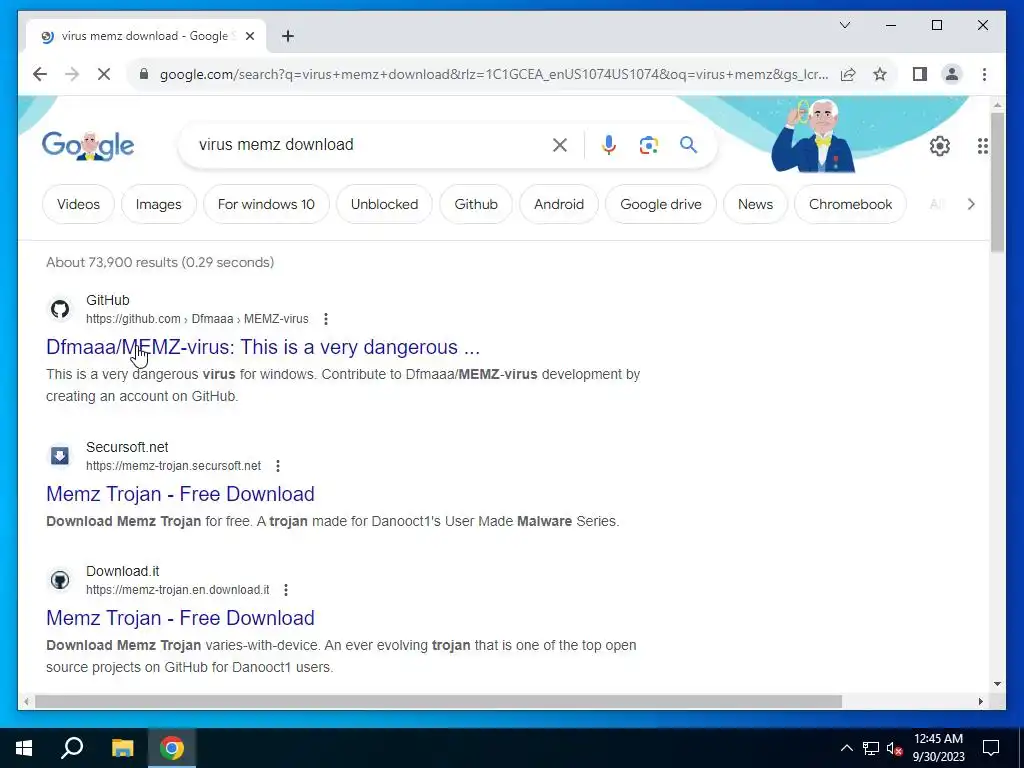The width and height of the screenshot is (1024, 768).
Task: Open Securesoft.net Memz Trojan Free Download link
Action: (x=180, y=494)
